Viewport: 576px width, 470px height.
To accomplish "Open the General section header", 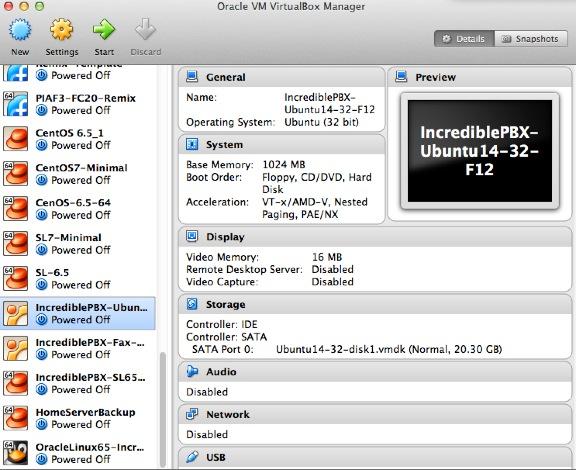I will click(281, 77).
